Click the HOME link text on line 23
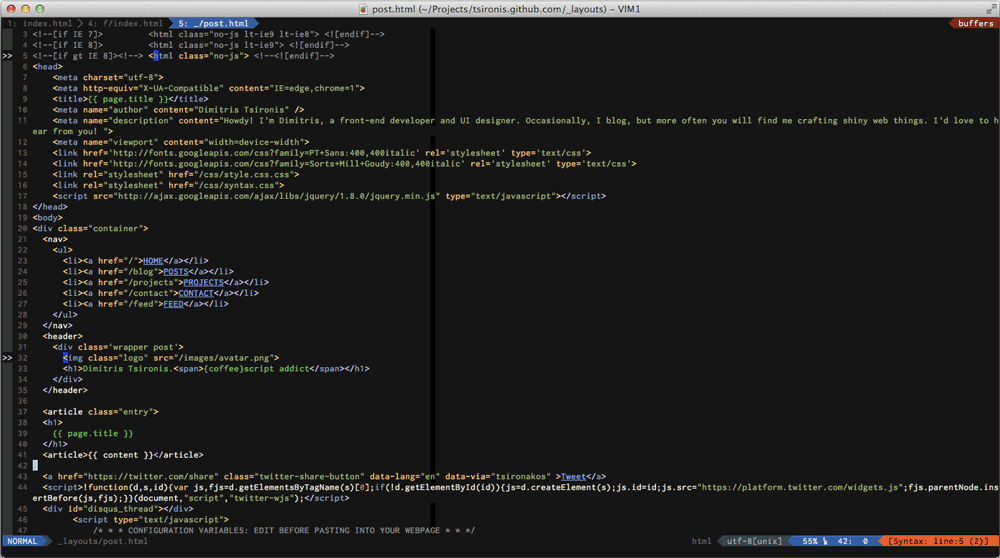 tap(153, 261)
